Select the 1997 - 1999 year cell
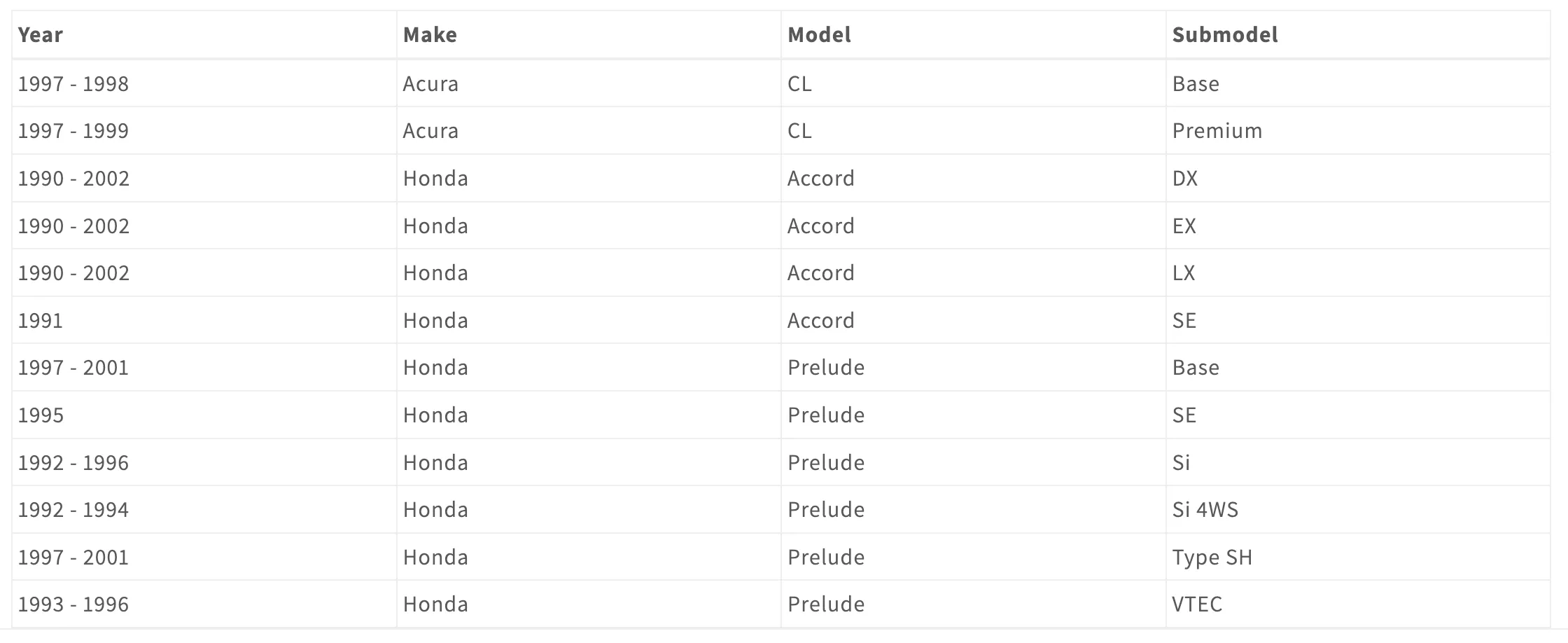Screen dimensions: 1568x643 tap(73, 131)
